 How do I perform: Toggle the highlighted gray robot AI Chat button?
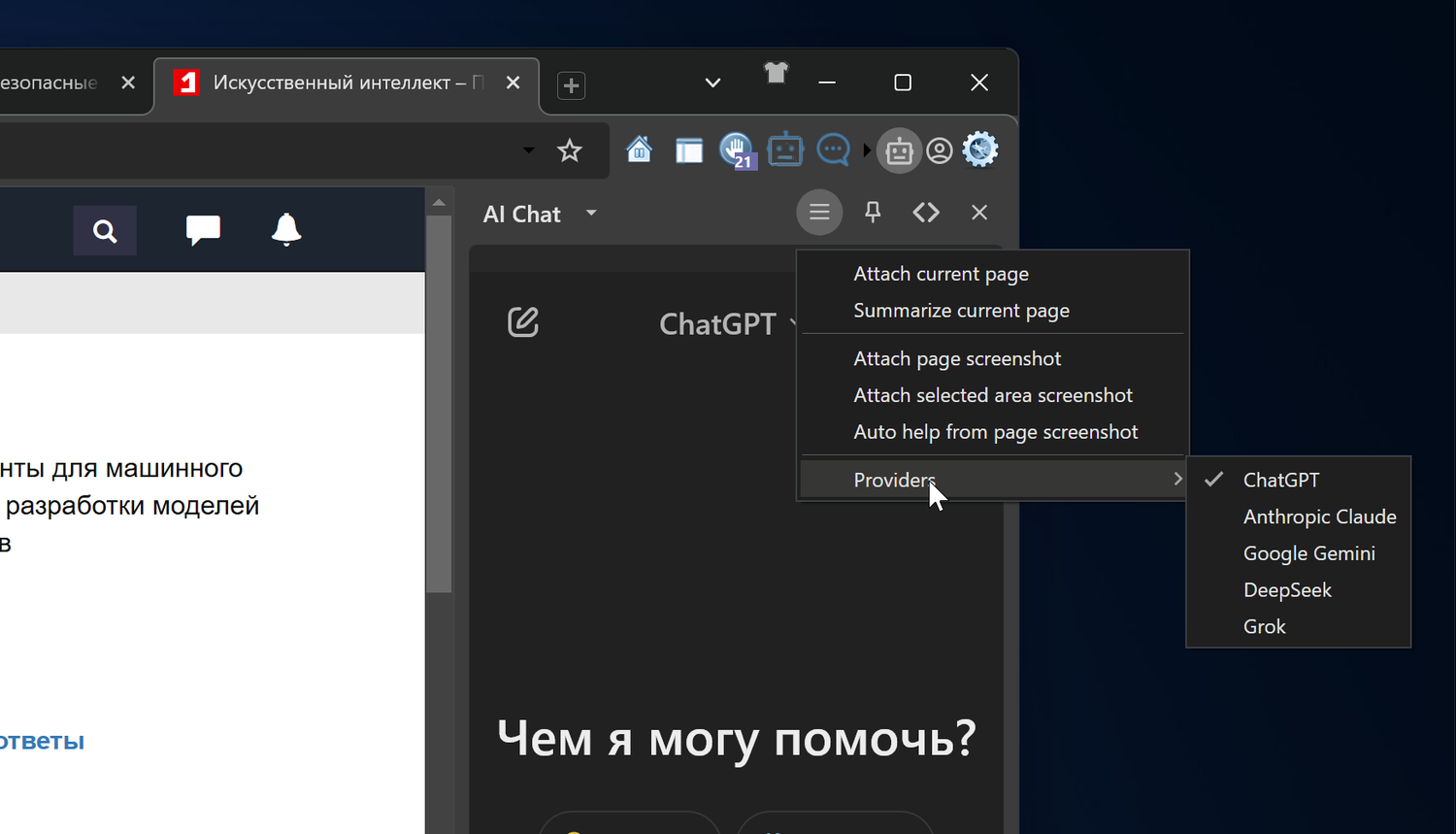[x=900, y=151]
